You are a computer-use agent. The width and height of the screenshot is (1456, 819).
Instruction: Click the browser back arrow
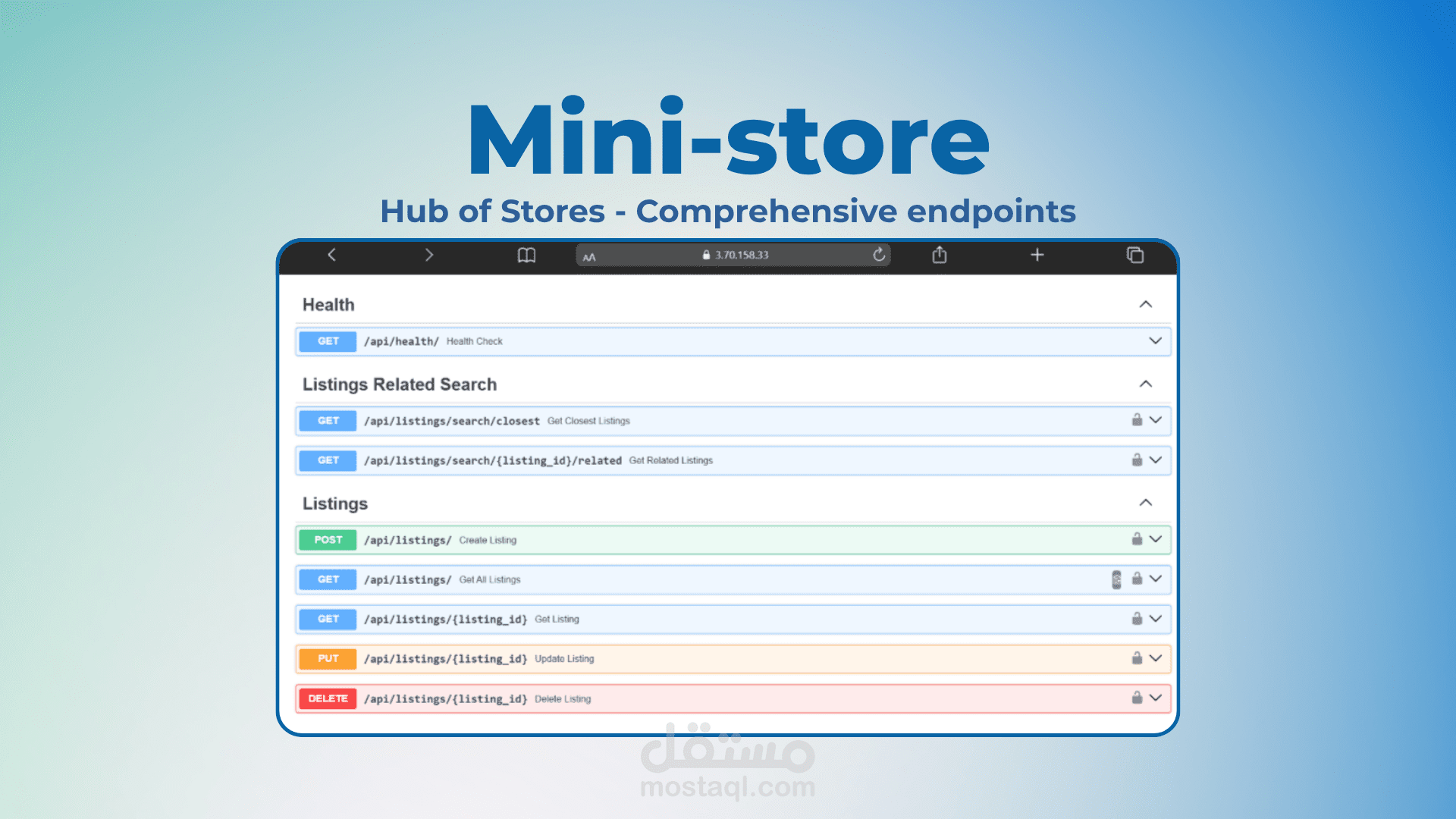coord(331,255)
